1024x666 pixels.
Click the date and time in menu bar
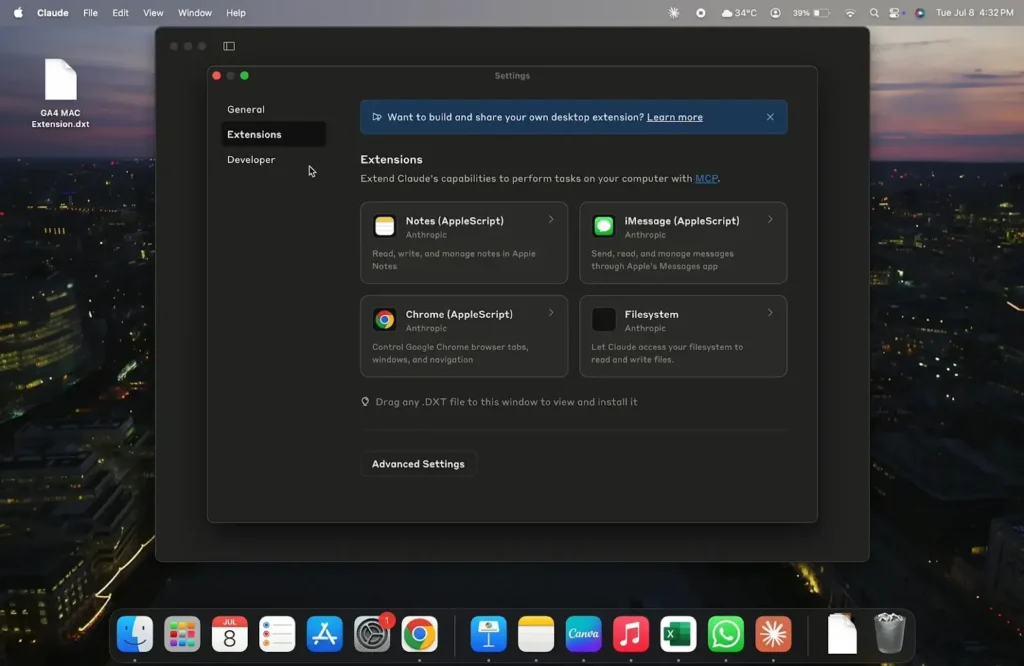click(974, 12)
